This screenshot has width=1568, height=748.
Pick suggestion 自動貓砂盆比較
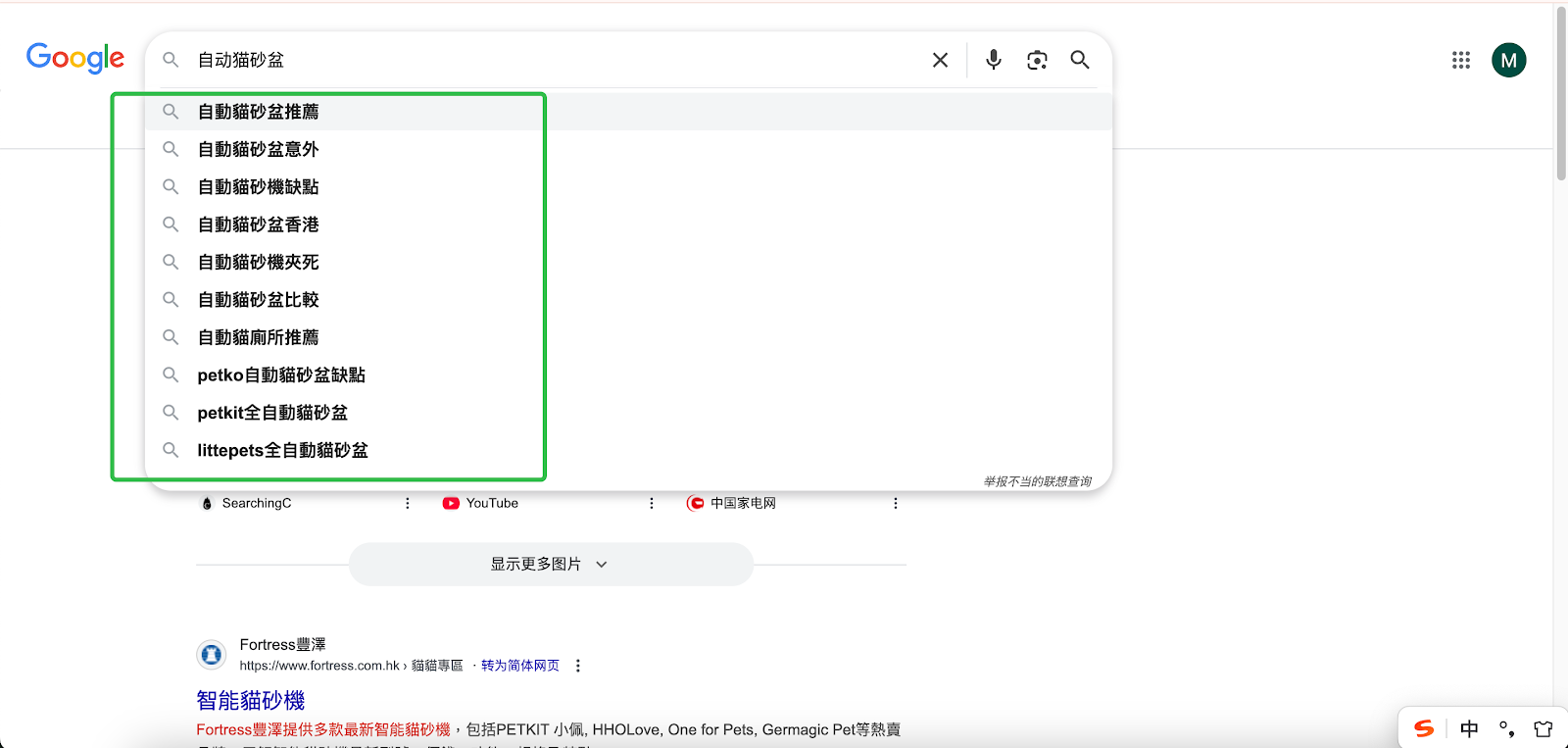click(x=628, y=299)
